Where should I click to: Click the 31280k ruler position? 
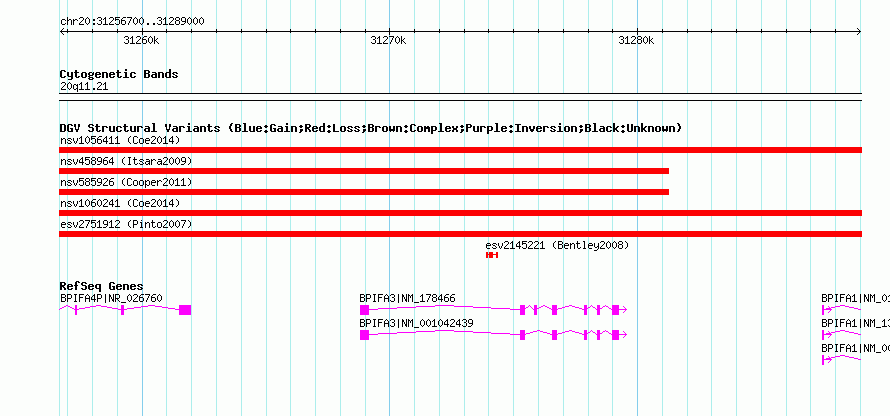pos(636,40)
